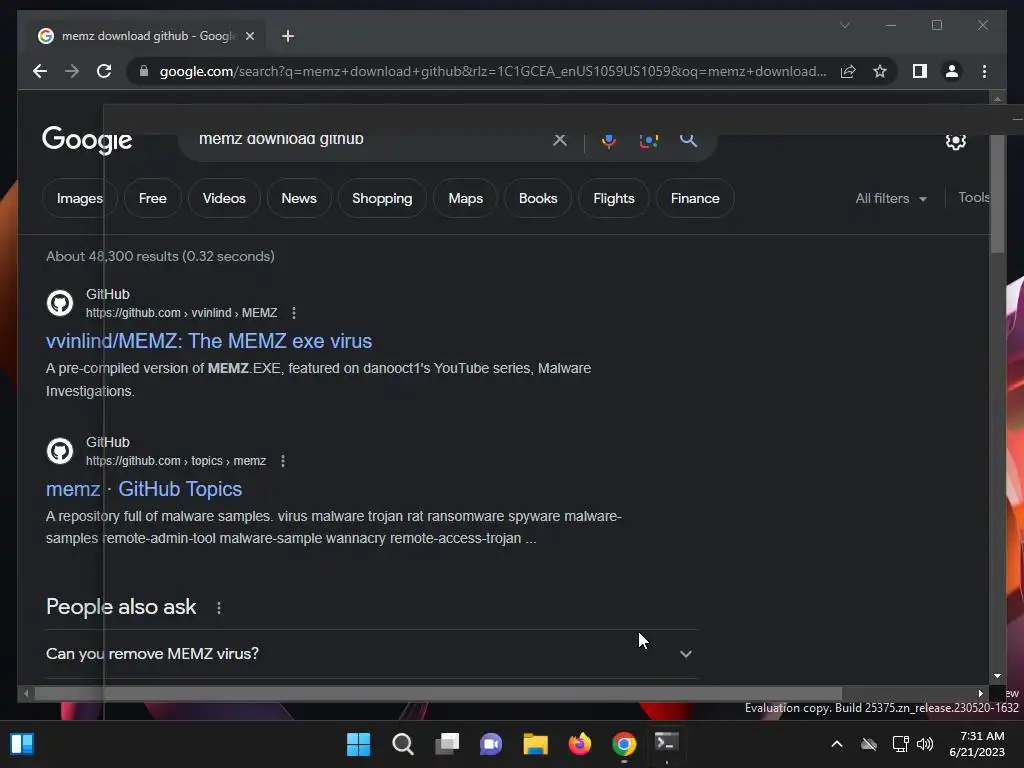Switch to Shopping results
Viewport: 1024px width, 768px height.
point(382,198)
